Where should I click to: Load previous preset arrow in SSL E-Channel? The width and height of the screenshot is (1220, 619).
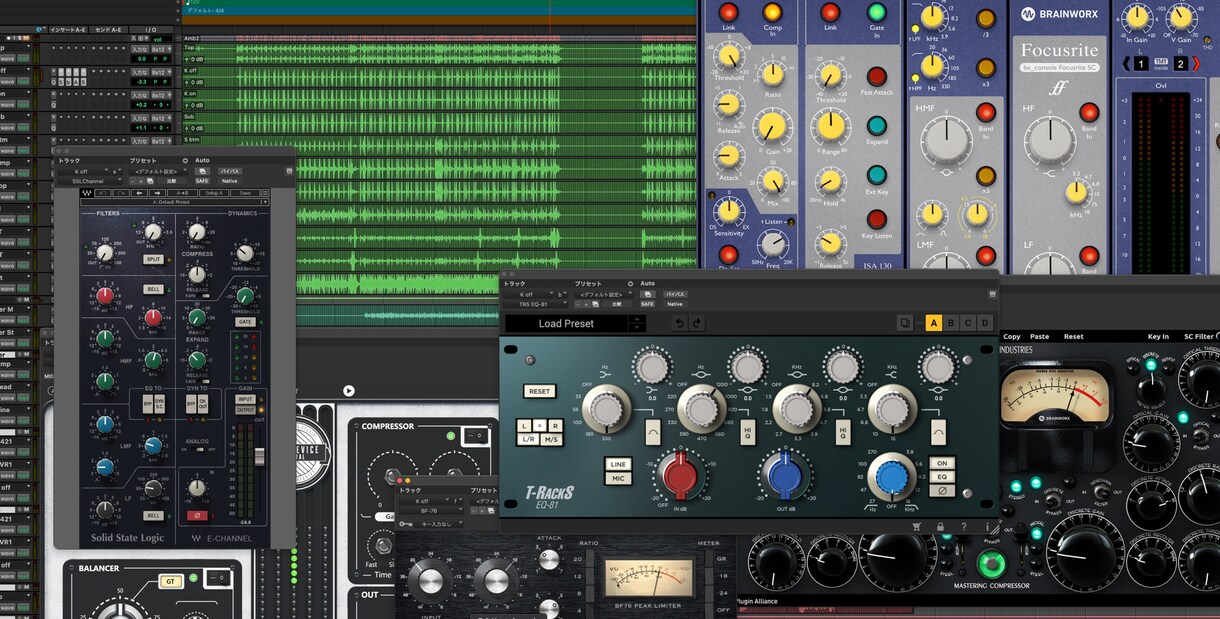coord(139,193)
